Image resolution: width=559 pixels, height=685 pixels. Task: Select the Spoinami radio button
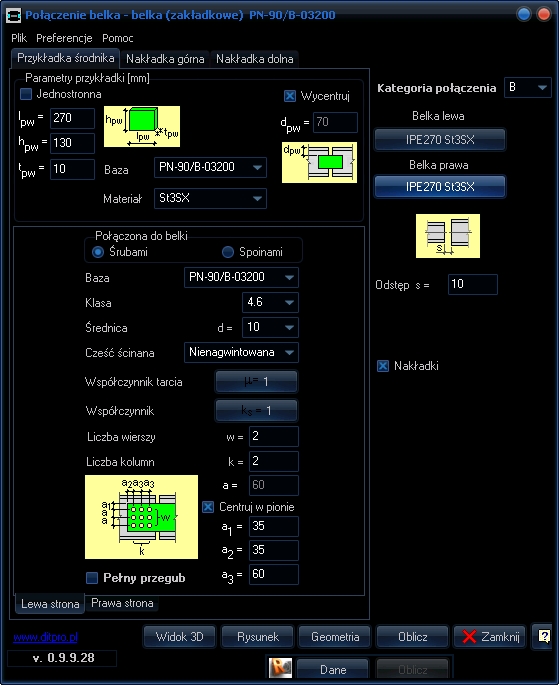(x=228, y=252)
